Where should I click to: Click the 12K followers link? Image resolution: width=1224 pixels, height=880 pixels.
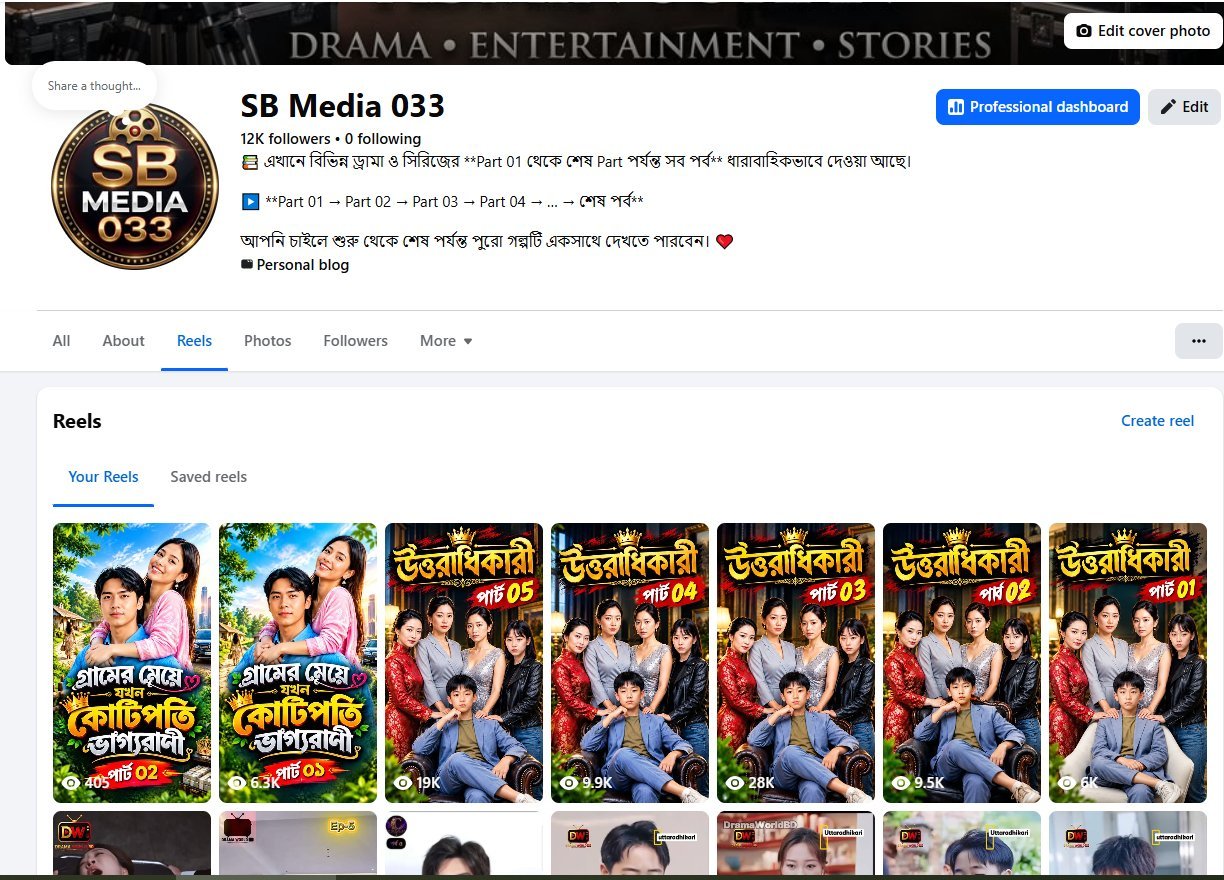tap(285, 139)
